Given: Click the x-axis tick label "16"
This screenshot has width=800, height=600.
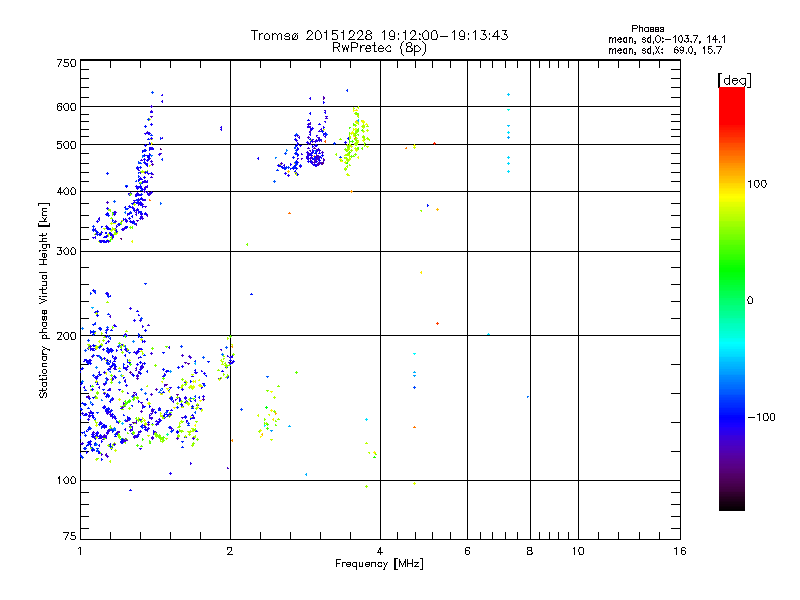Looking at the screenshot, I should click(x=680, y=551).
